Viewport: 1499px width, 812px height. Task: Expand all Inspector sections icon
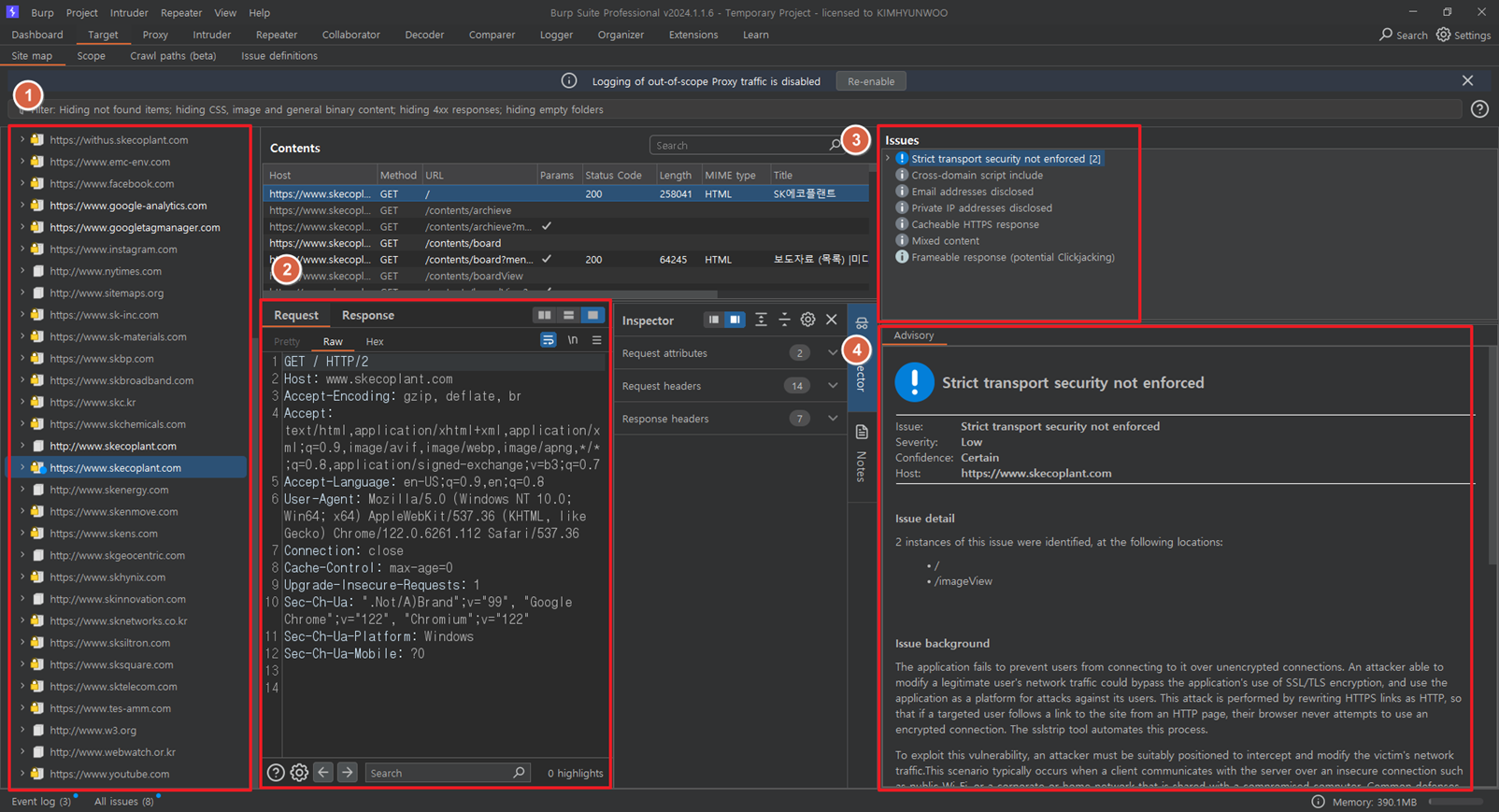[761, 320]
